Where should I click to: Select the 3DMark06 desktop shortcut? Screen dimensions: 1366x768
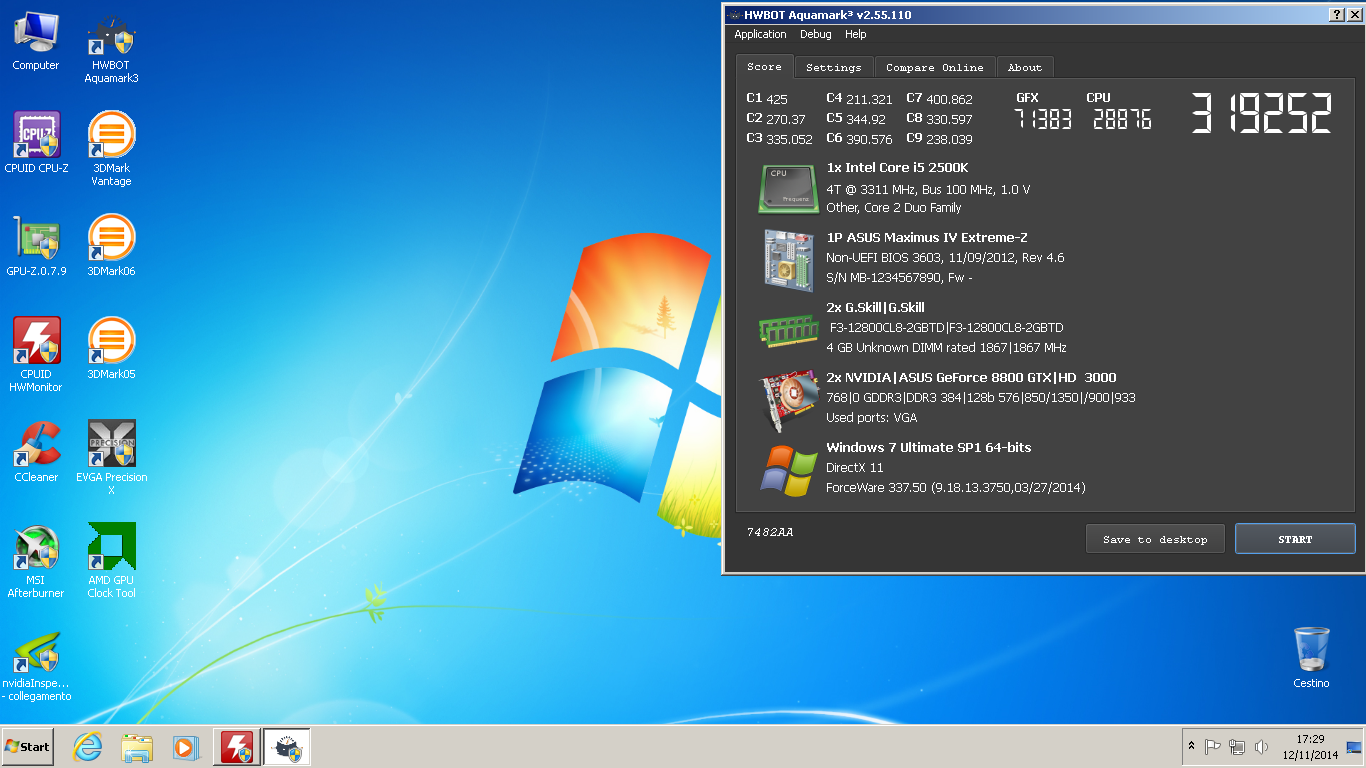(x=111, y=246)
